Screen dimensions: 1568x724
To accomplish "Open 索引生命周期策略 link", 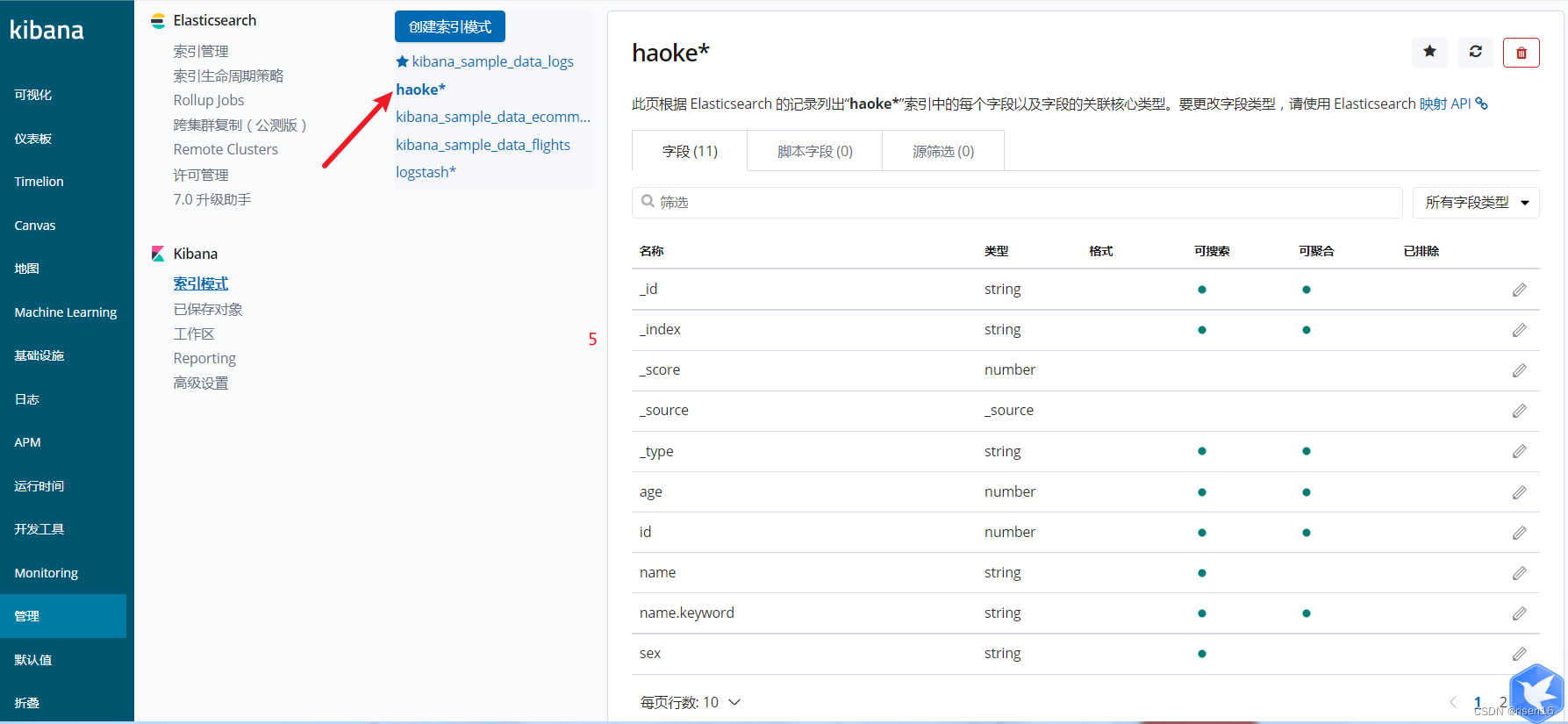I will [228, 76].
